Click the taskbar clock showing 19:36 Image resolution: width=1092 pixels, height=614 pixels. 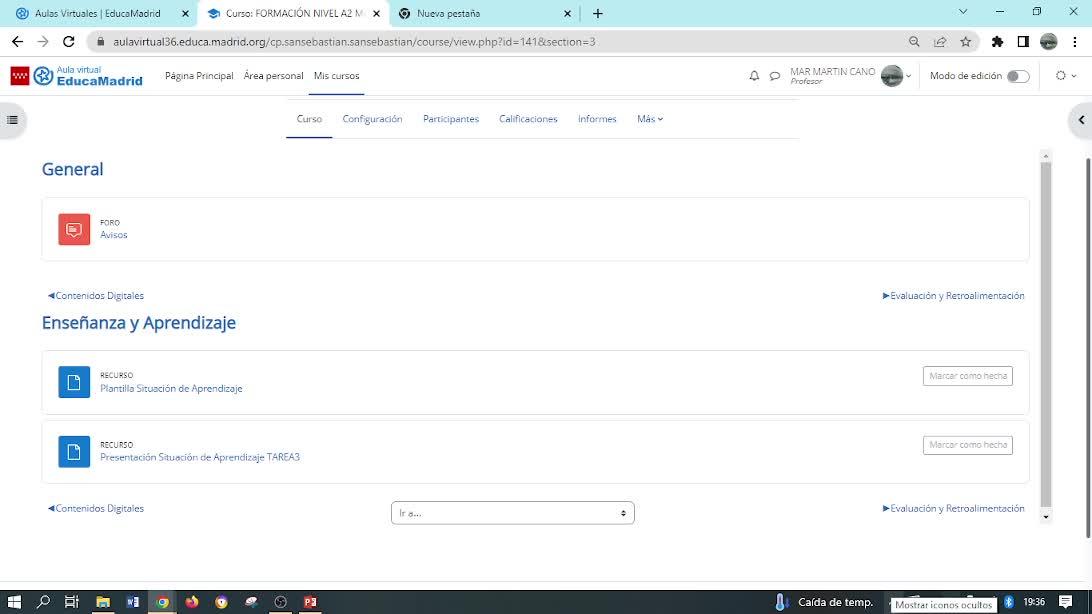(1034, 601)
